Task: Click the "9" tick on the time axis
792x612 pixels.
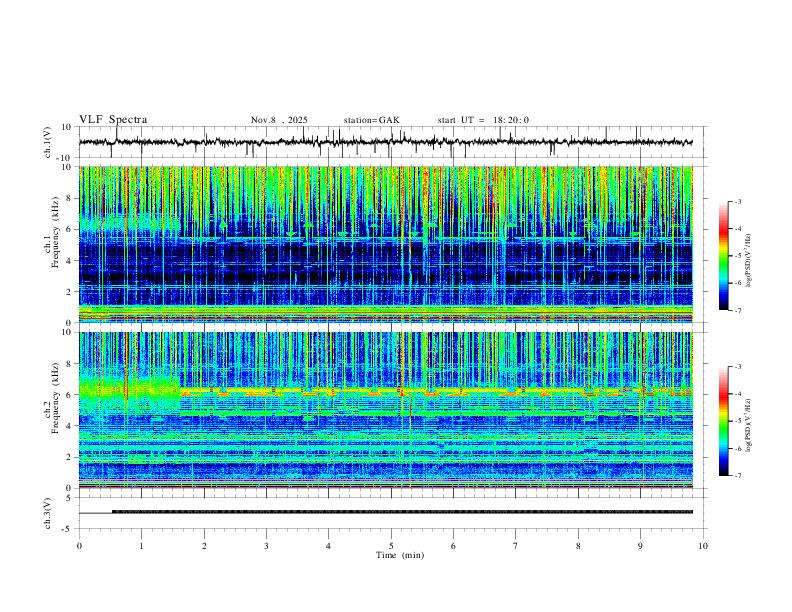Action: click(x=640, y=546)
